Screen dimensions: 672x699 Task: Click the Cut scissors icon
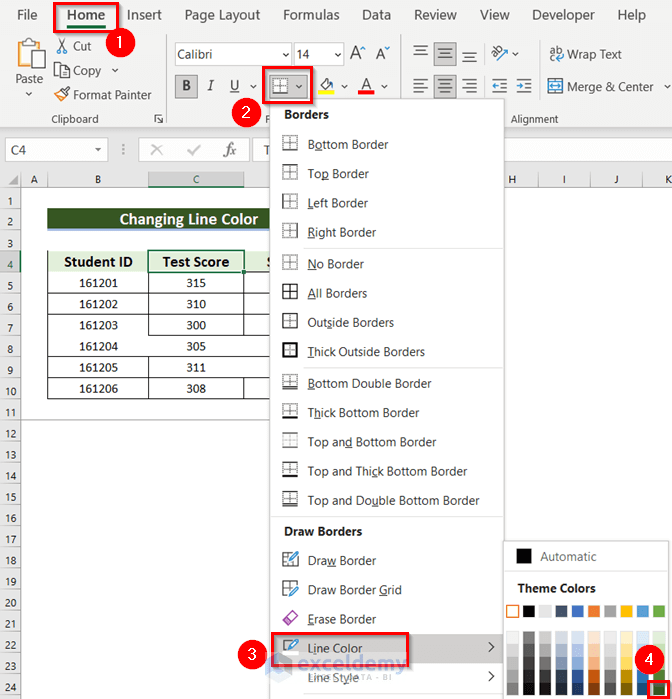click(62, 46)
